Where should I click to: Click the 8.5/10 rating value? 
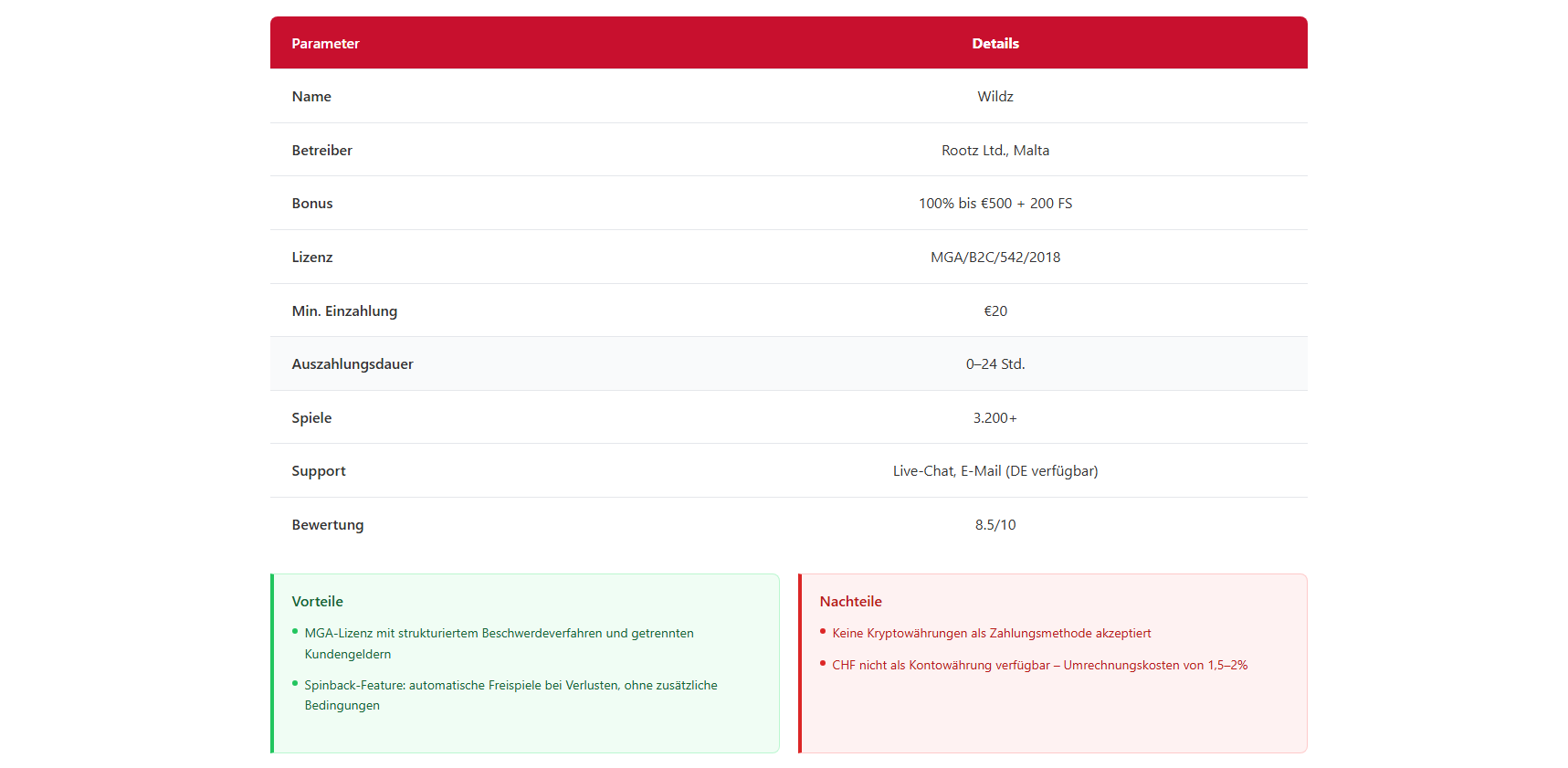pos(994,525)
